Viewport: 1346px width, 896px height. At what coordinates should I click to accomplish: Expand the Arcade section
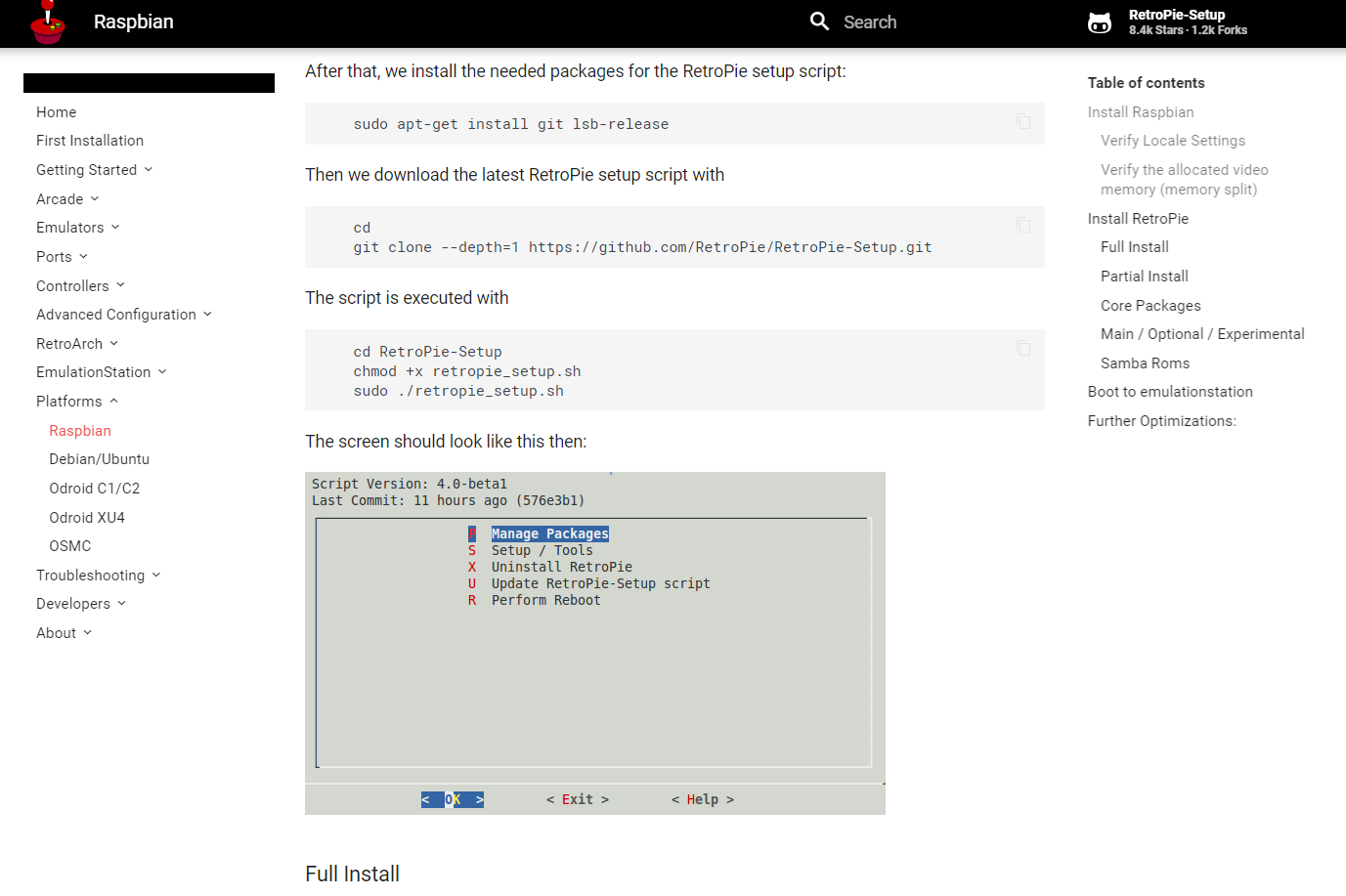coord(67,199)
